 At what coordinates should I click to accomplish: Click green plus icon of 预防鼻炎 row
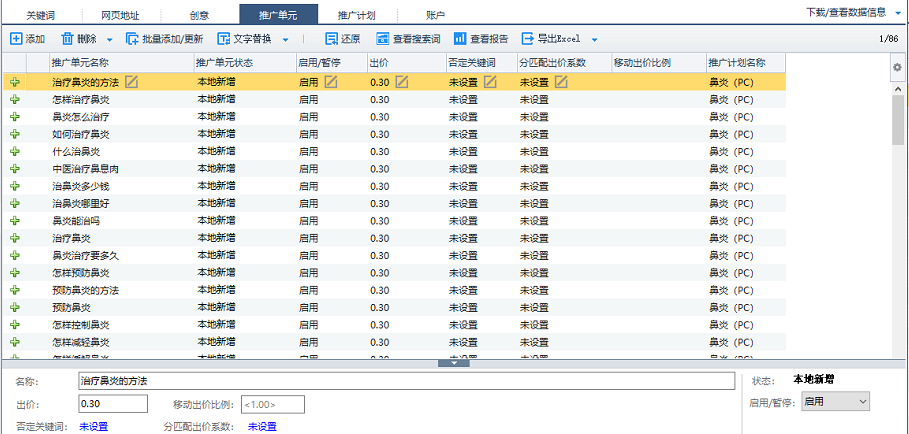[x=15, y=307]
